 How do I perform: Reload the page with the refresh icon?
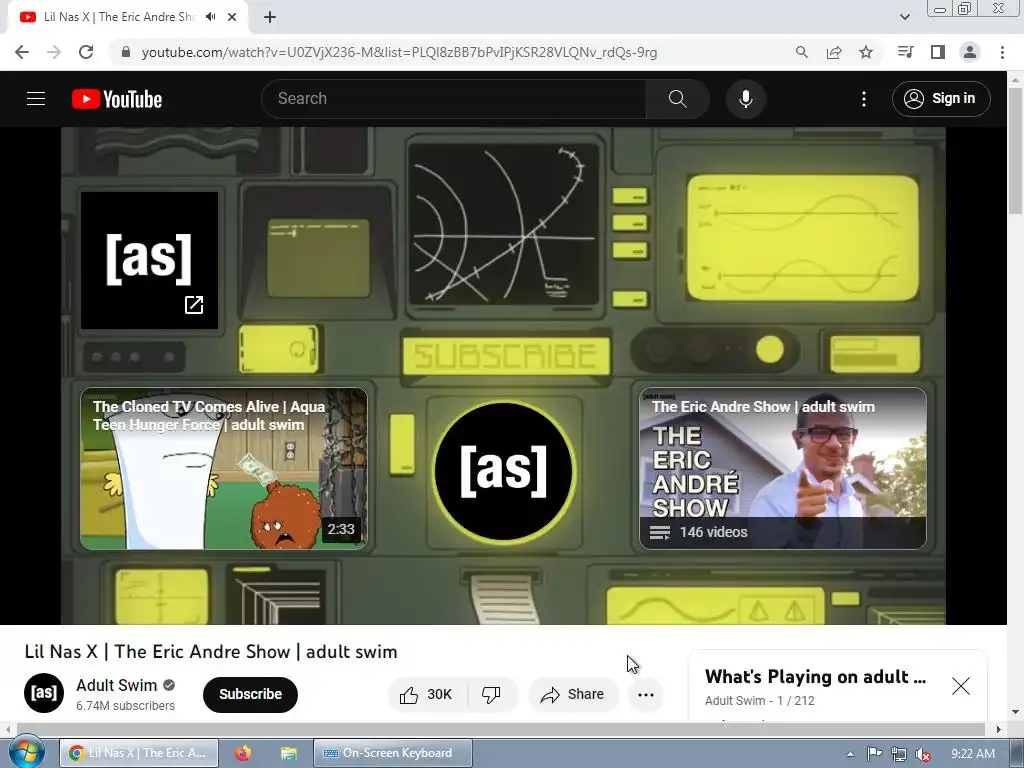point(86,52)
